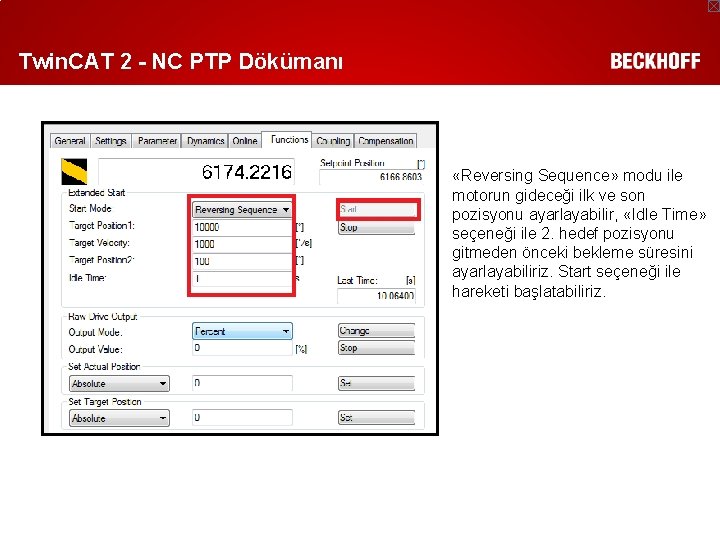Image resolution: width=720 pixels, height=540 pixels.
Task: Open the Online tab
Action: pyautogui.click(x=245, y=141)
